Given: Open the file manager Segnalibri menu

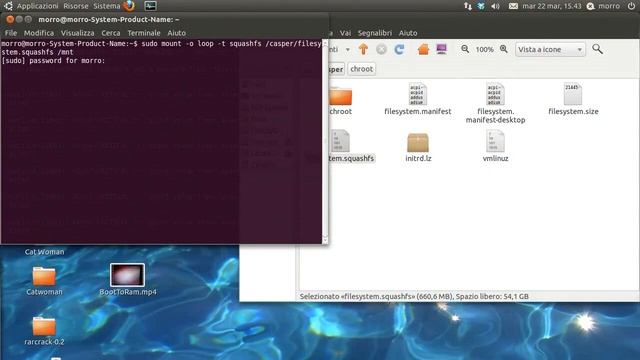Looking at the screenshot, I should tap(375, 33).
